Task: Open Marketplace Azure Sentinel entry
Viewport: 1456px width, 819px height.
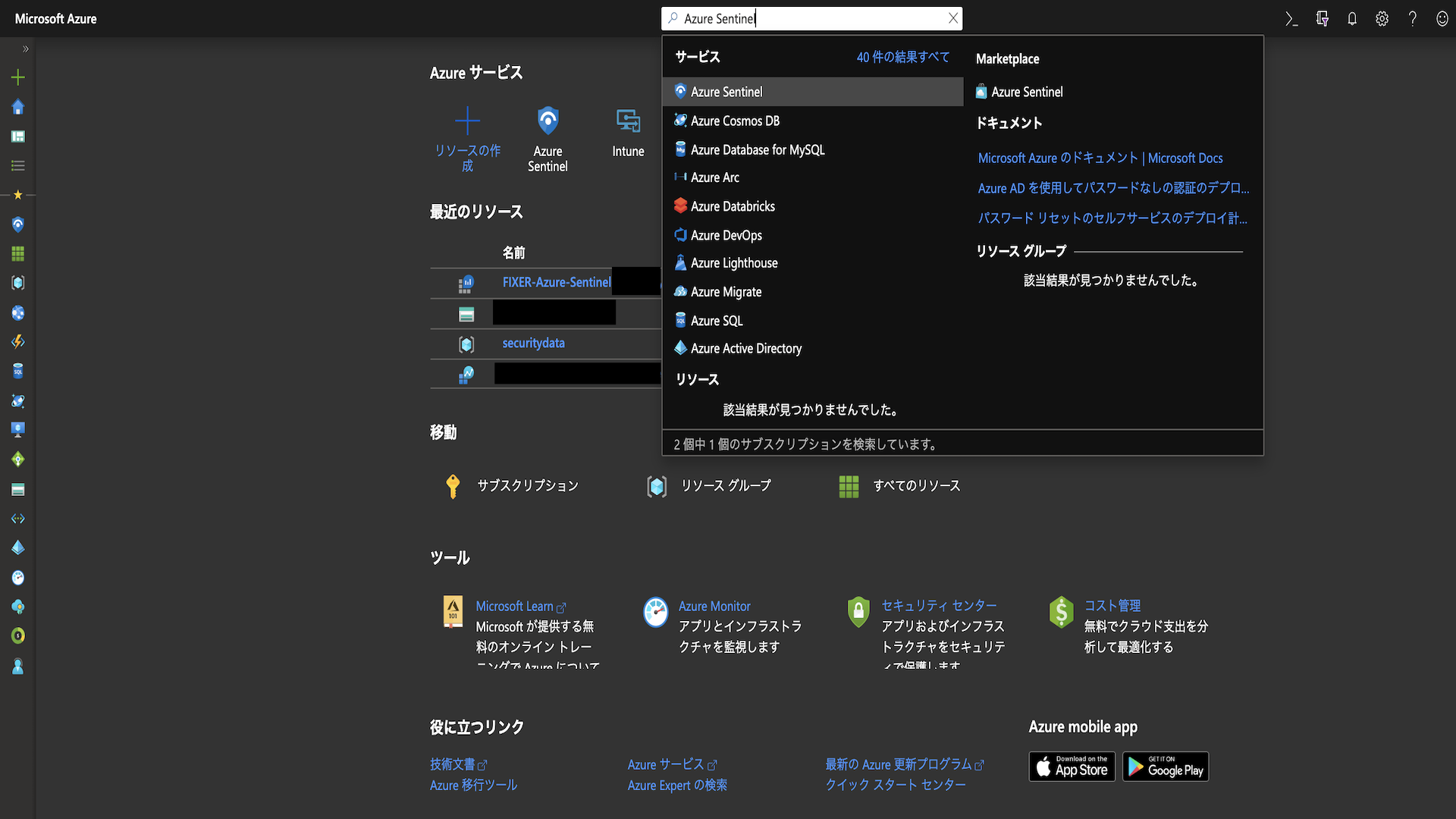Action: pyautogui.click(x=1026, y=92)
